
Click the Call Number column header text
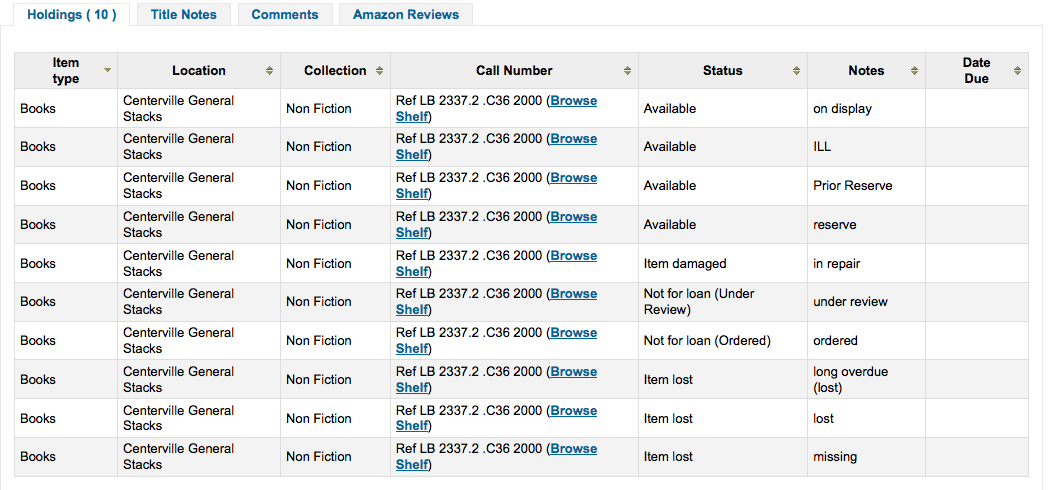tap(514, 71)
